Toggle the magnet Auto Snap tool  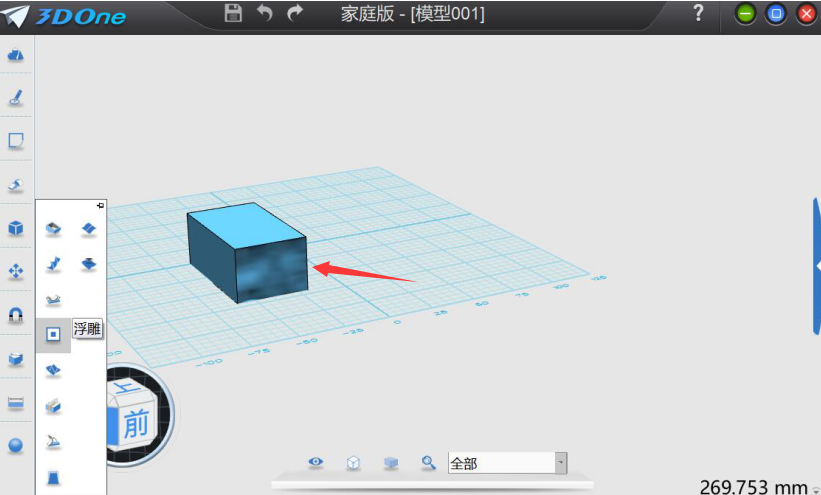[16, 314]
